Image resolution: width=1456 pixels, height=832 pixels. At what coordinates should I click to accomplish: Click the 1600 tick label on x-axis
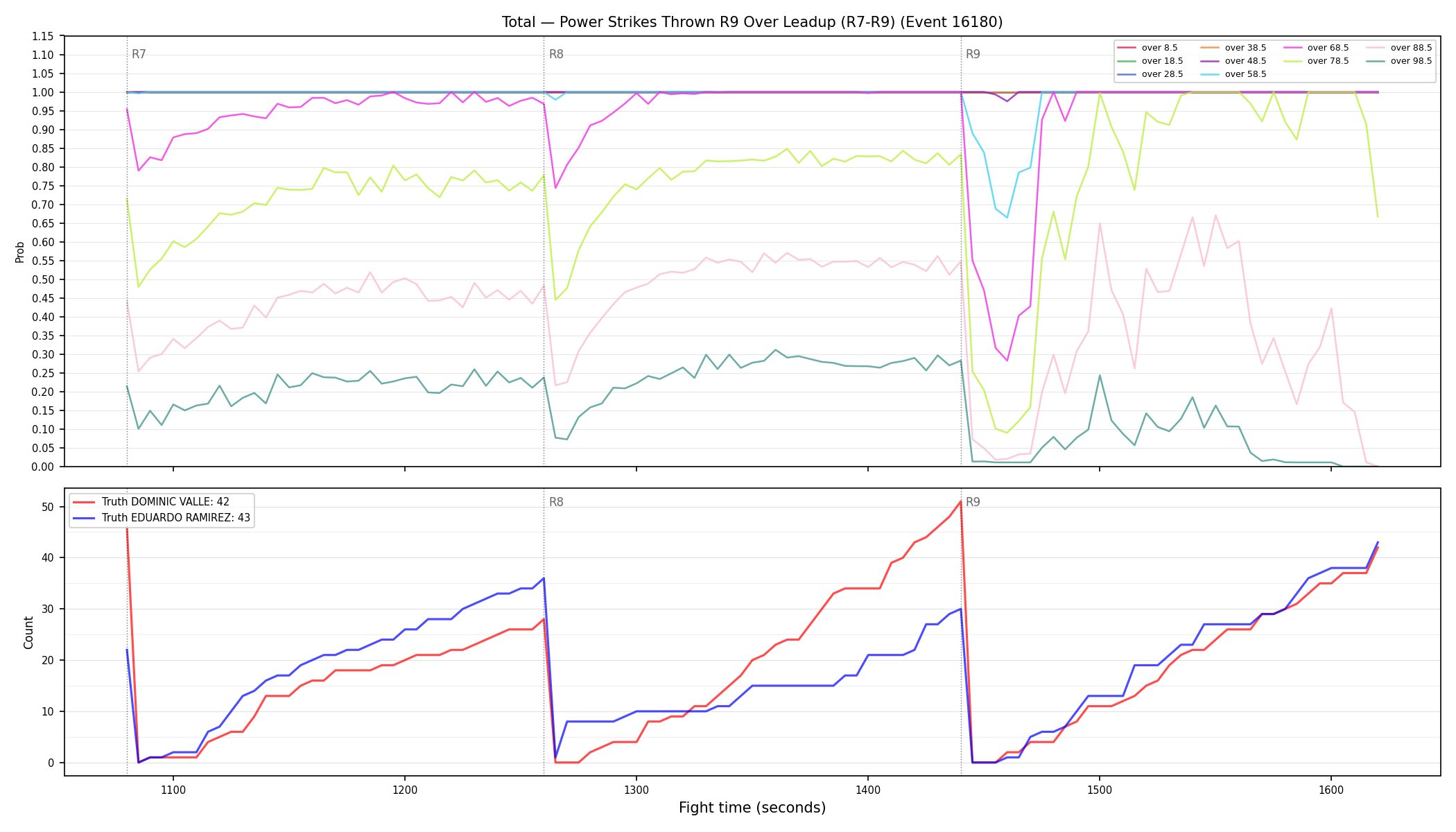coord(1331,789)
